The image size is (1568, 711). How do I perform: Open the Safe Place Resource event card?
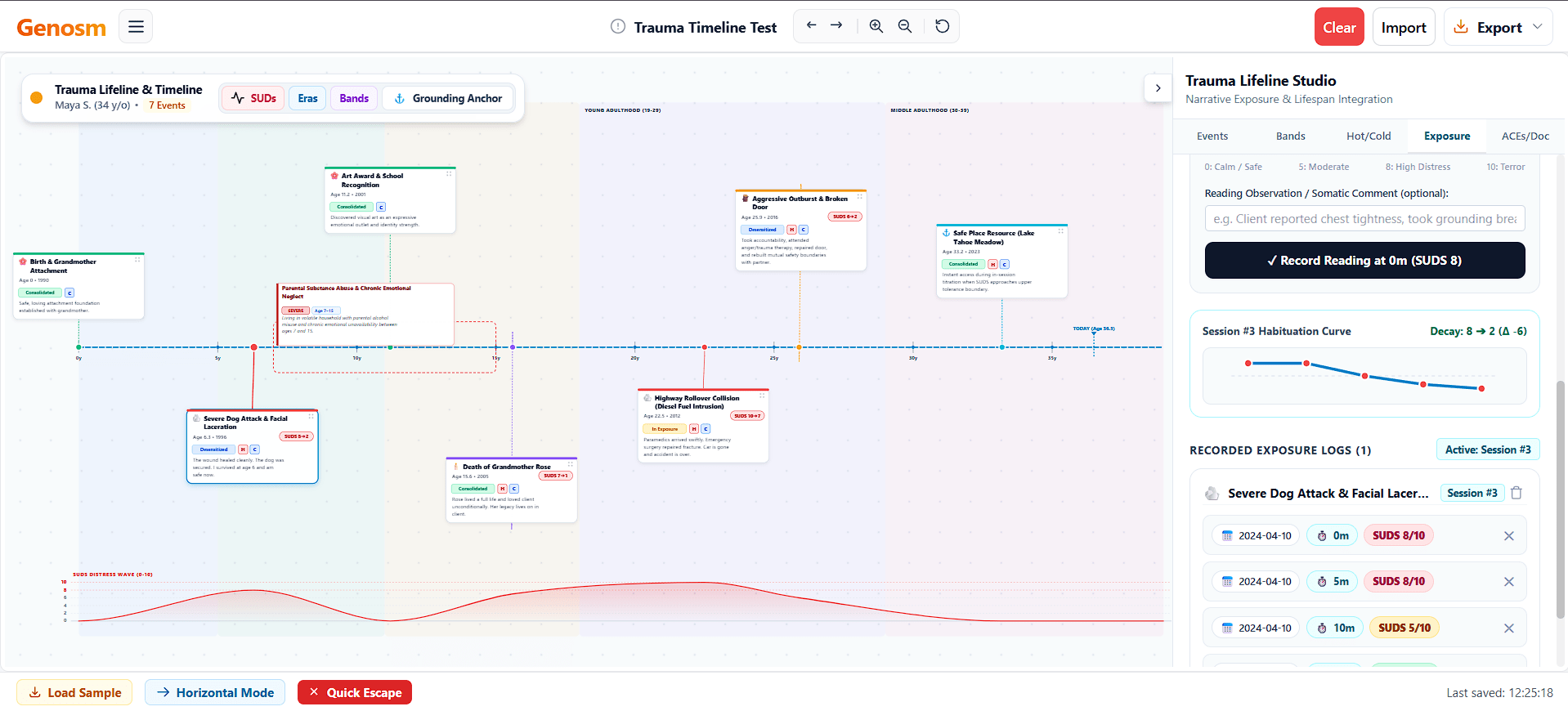1002,262
